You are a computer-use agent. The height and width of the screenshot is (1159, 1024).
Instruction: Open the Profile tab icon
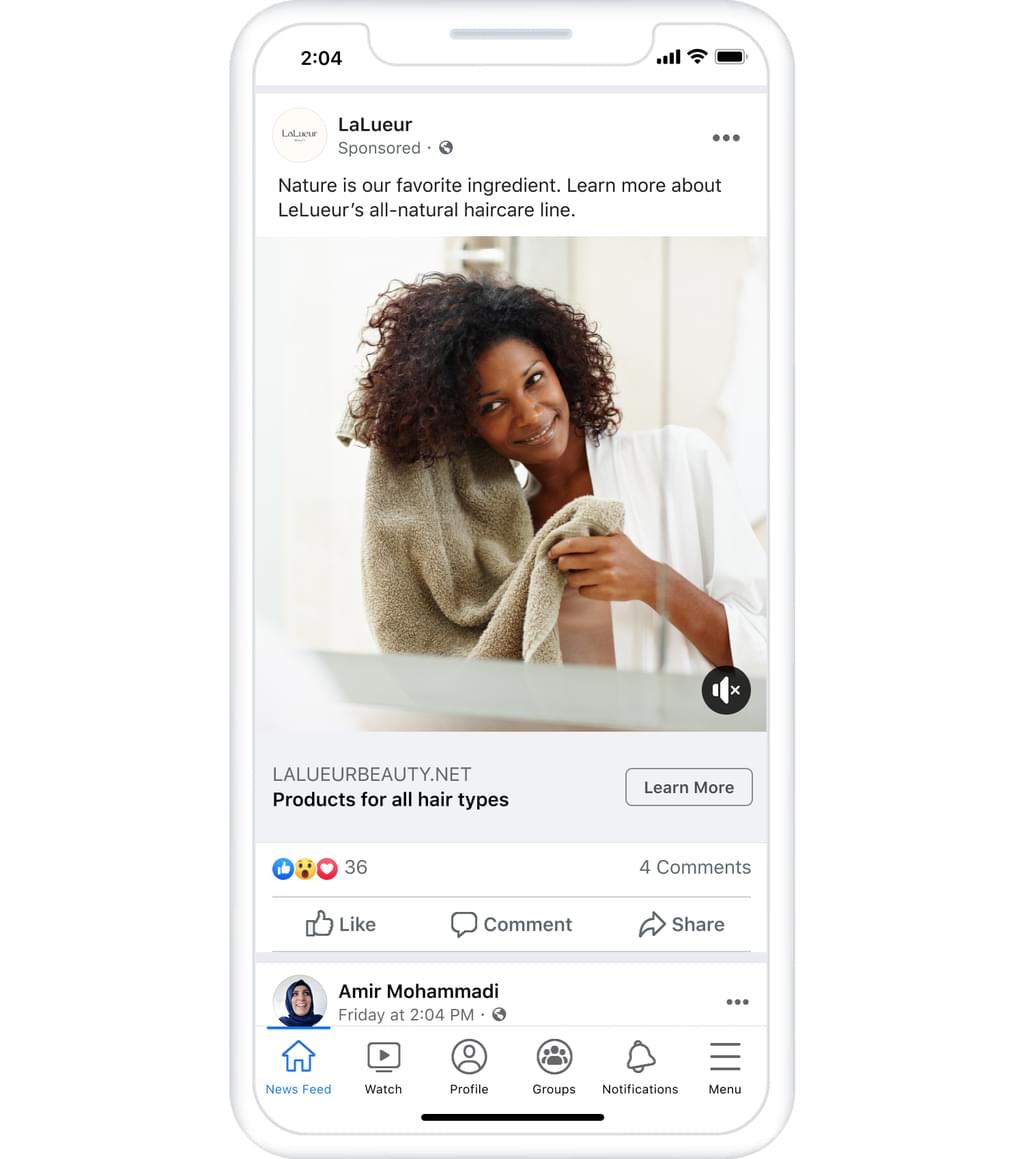click(x=469, y=1057)
